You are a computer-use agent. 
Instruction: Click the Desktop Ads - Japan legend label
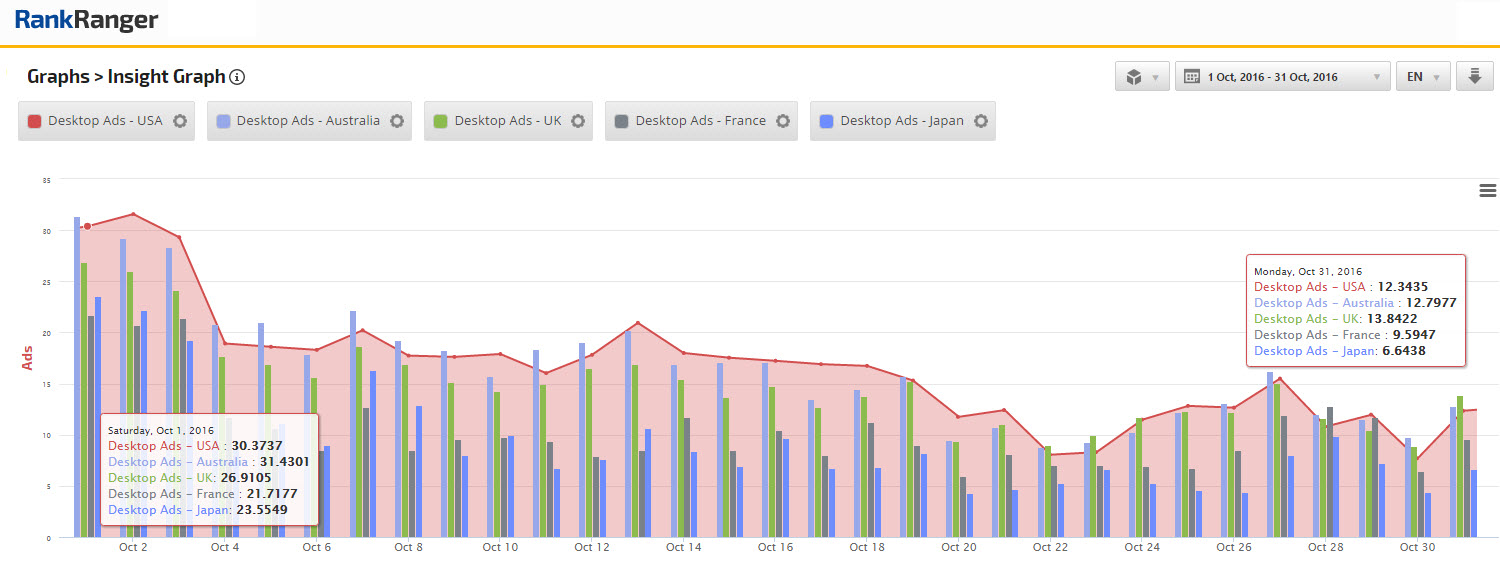(901, 121)
